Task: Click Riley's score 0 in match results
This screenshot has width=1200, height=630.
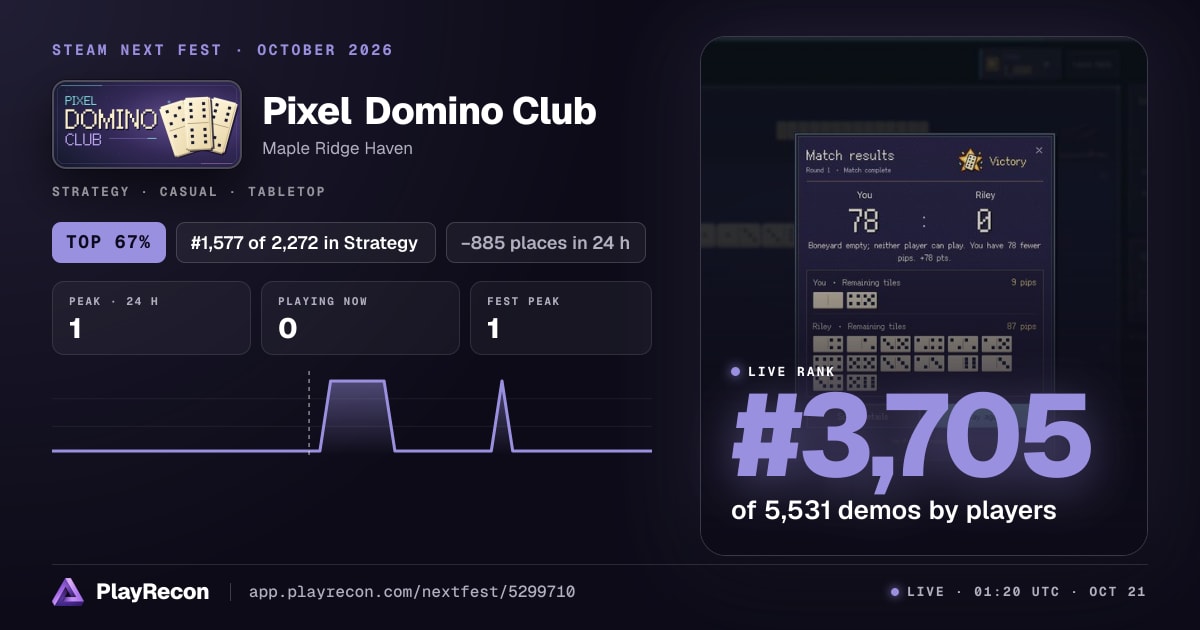Action: coord(985,220)
